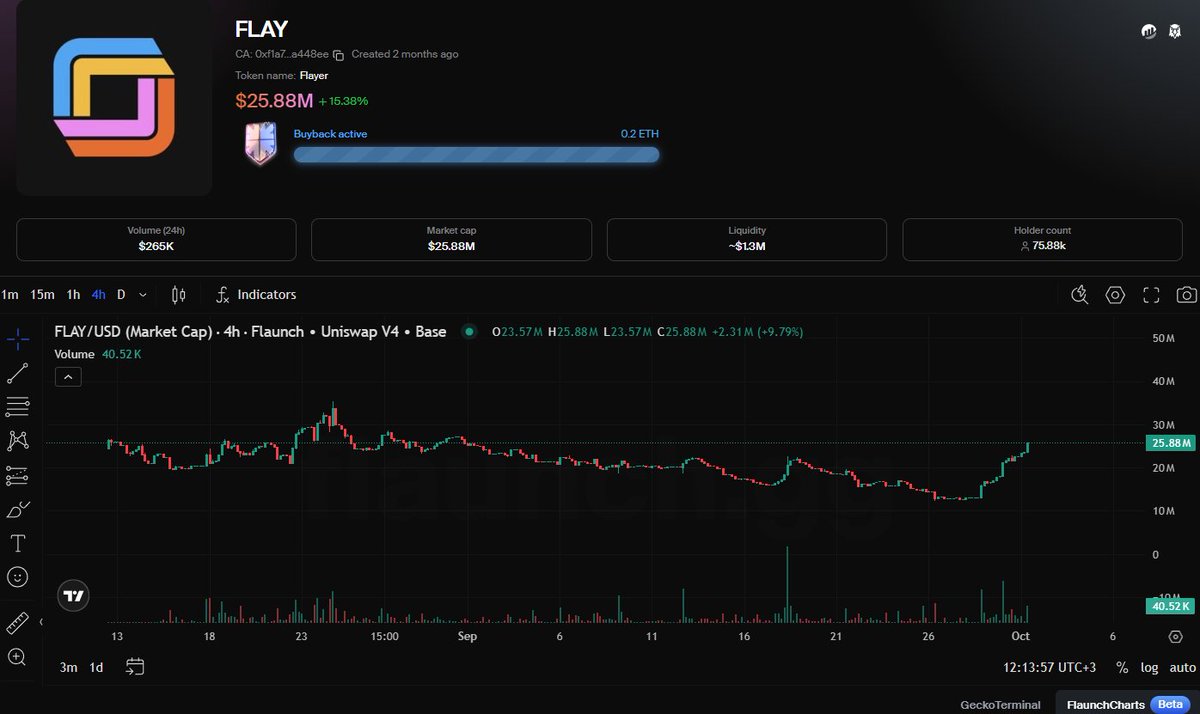The image size is (1200, 714).
Task: Enter fullscreen chart mode
Action: pos(1151,295)
